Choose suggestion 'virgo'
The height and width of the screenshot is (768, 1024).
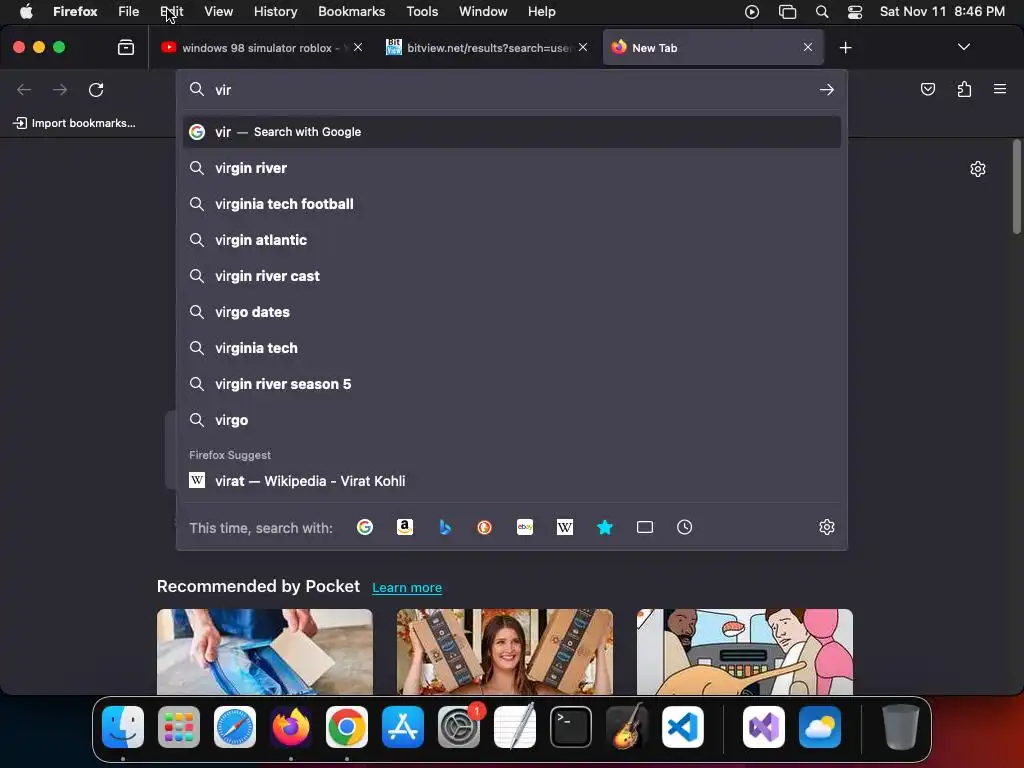[511, 420]
